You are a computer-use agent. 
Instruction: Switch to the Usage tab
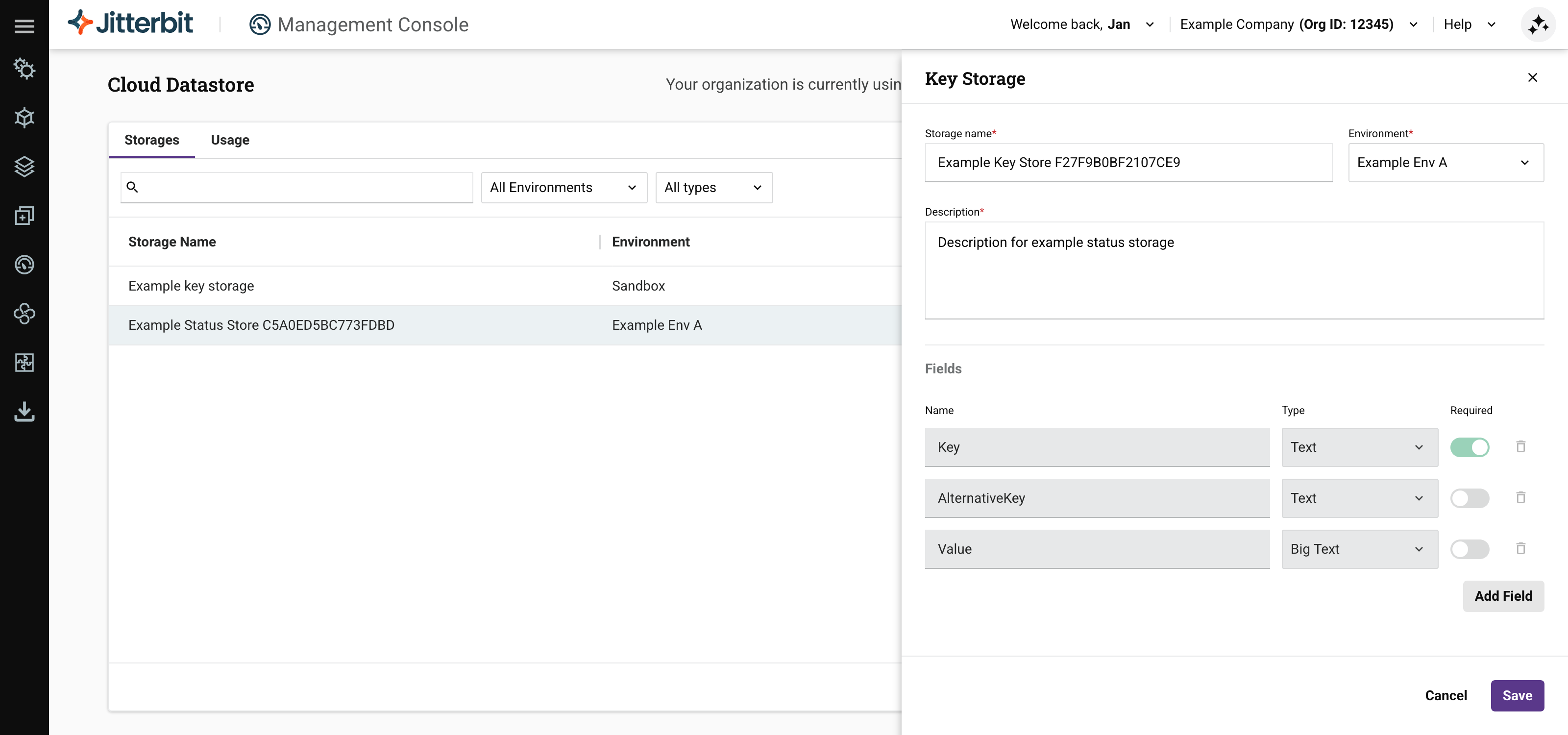229,140
